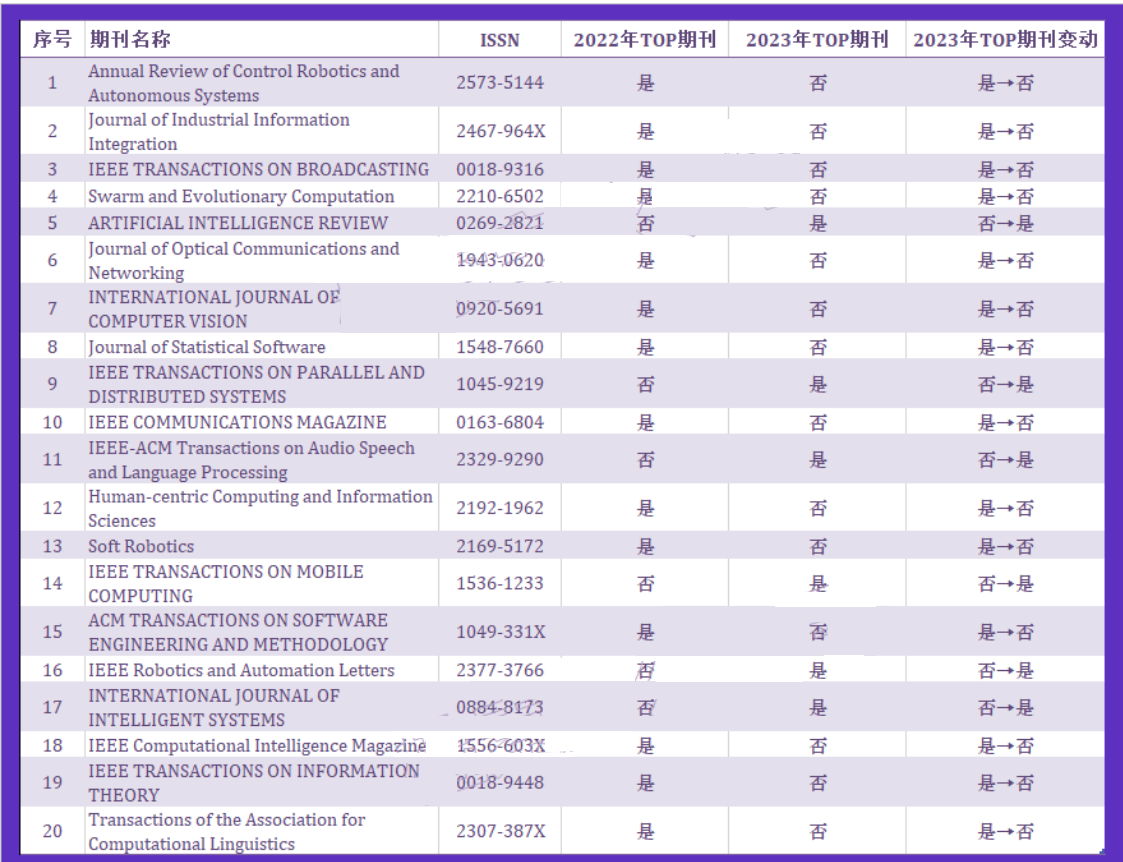Select ISSN 1536-1233
The width and height of the screenshot is (1123, 862).
click(x=500, y=583)
